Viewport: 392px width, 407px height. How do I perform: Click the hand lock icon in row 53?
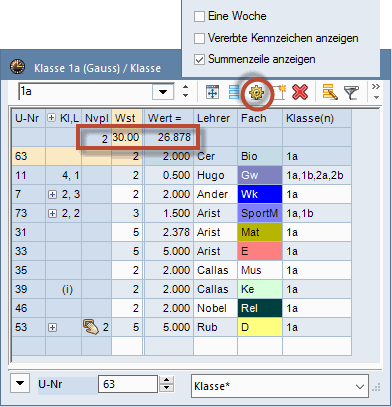(x=91, y=327)
